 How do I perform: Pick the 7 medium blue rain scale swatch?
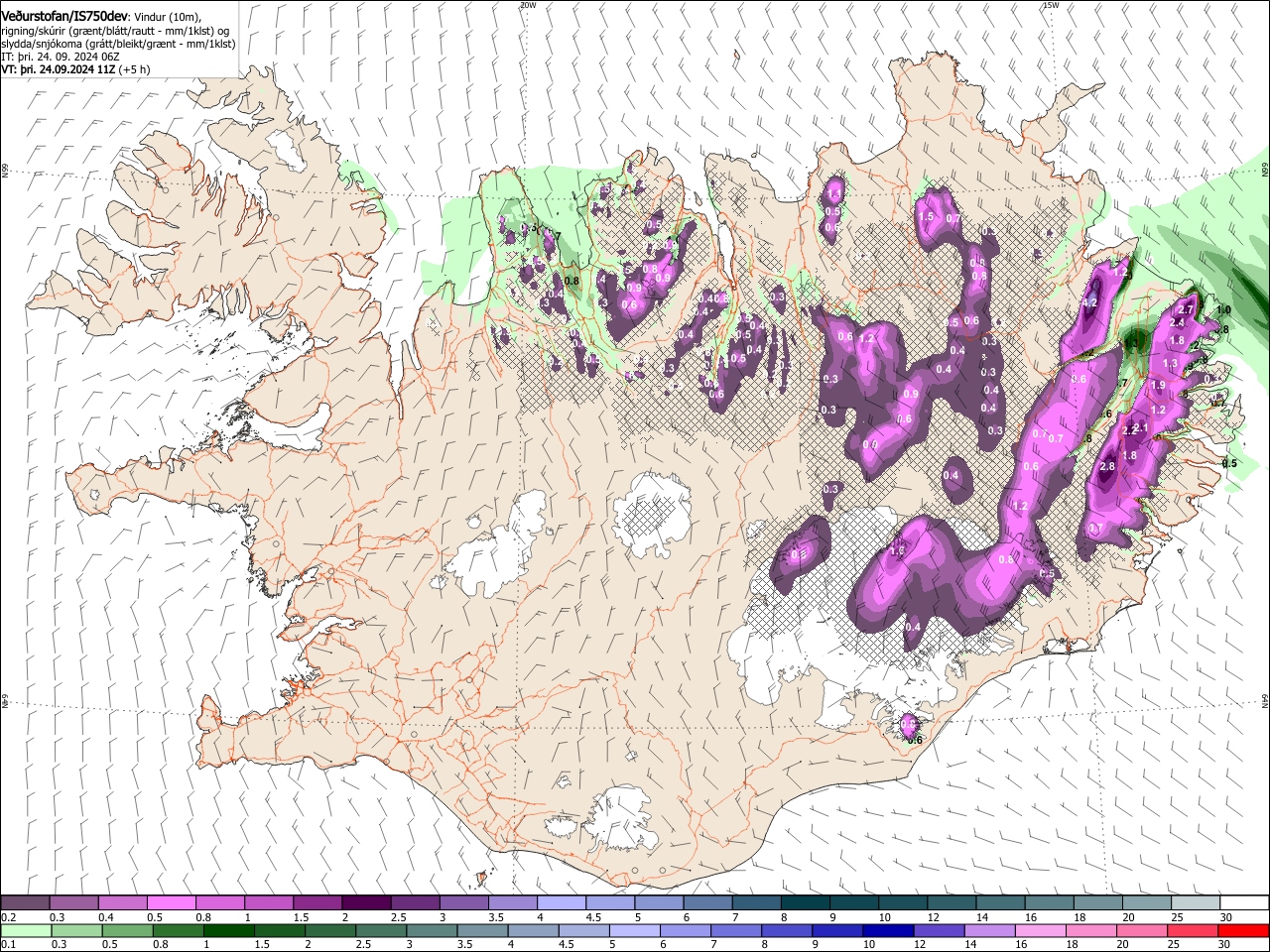tap(735, 930)
